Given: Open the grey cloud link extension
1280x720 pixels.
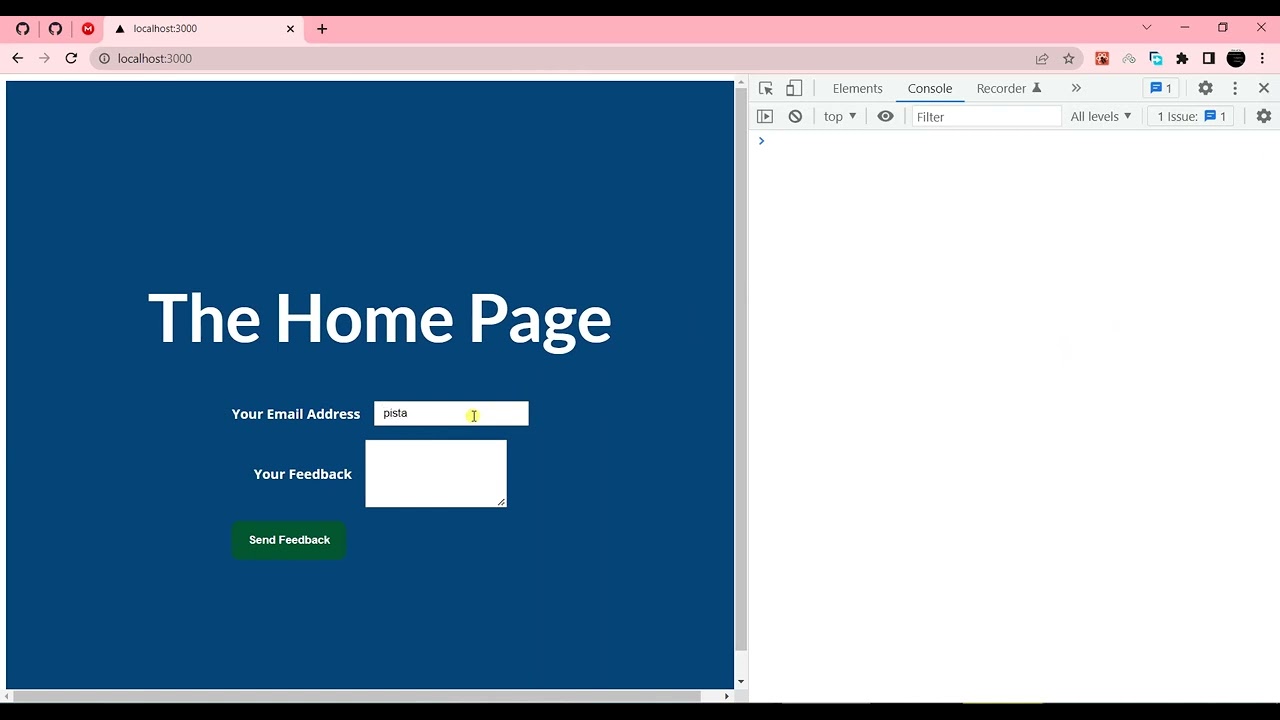Looking at the screenshot, I should [x=1129, y=58].
